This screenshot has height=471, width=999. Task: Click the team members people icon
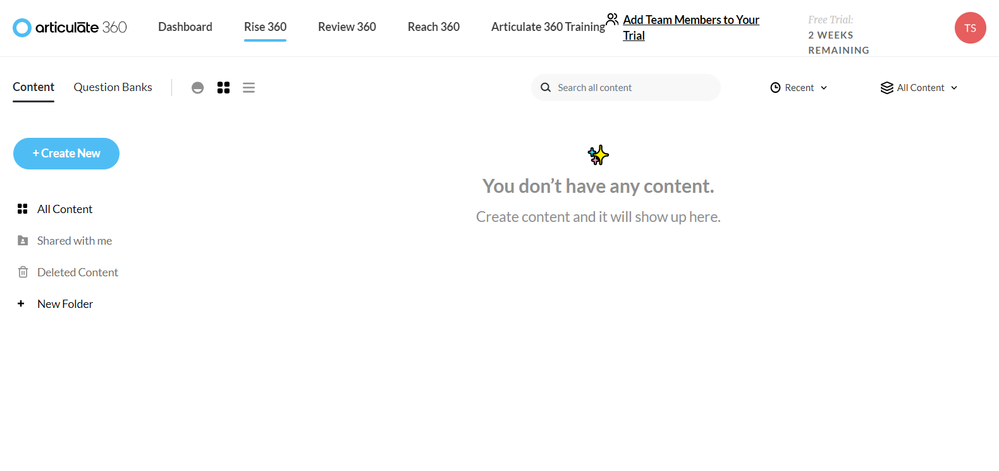click(612, 19)
